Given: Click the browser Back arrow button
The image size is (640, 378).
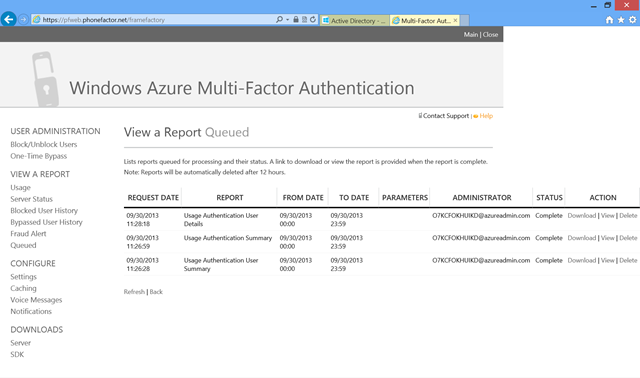Looking at the screenshot, I should click(9, 19).
